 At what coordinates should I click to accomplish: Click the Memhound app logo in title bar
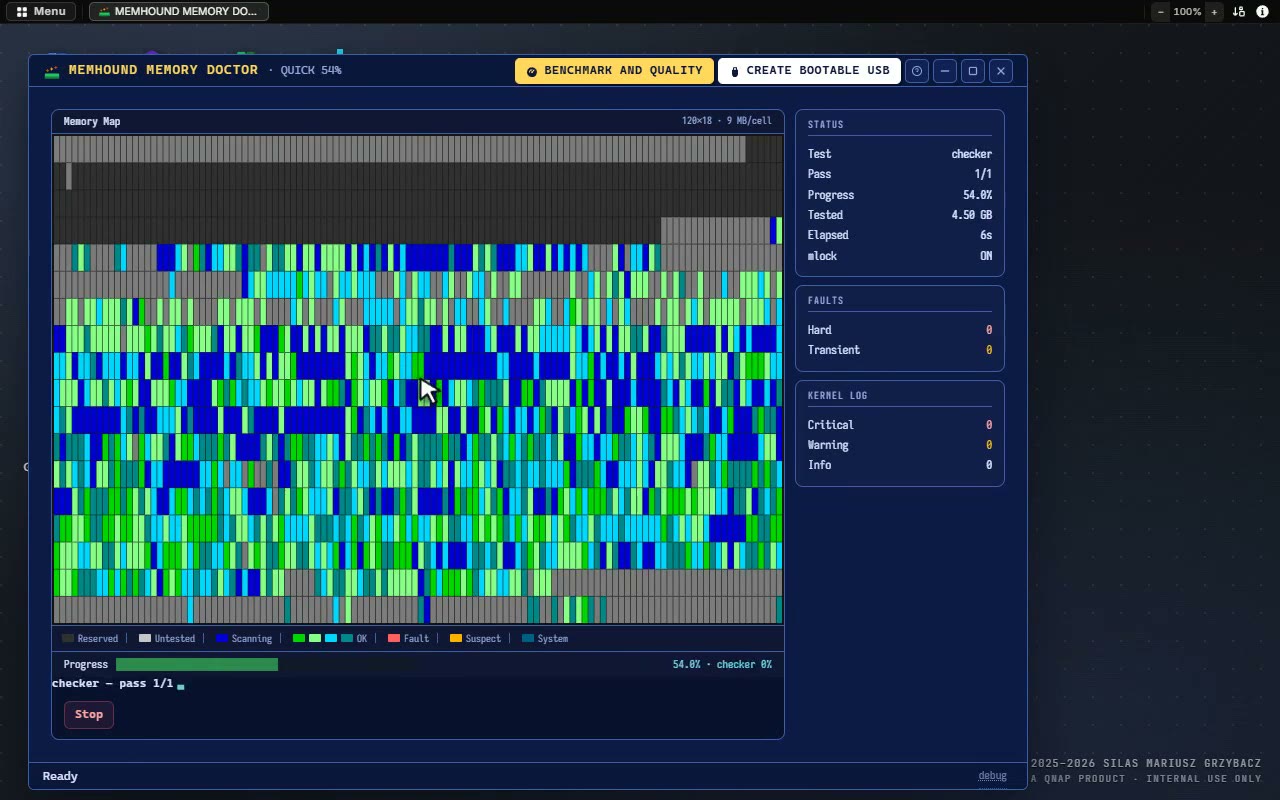coord(52,71)
